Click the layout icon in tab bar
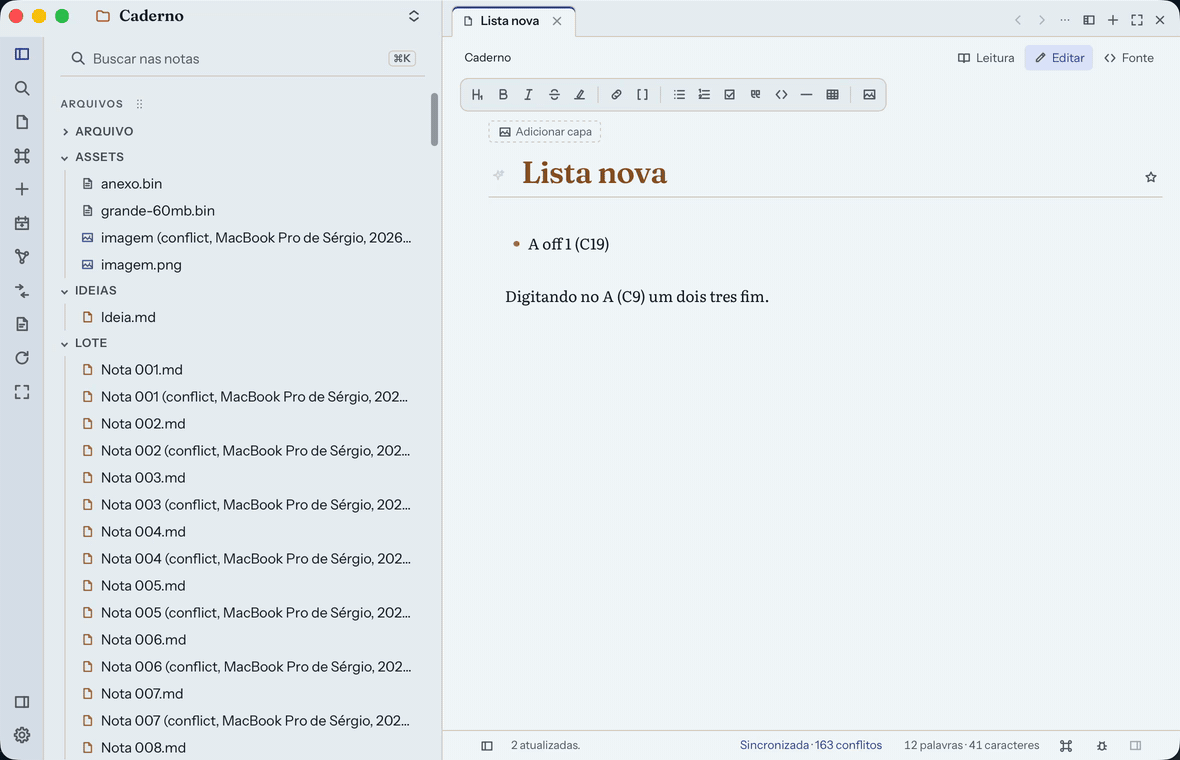The image size is (1180, 760). [x=1089, y=20]
